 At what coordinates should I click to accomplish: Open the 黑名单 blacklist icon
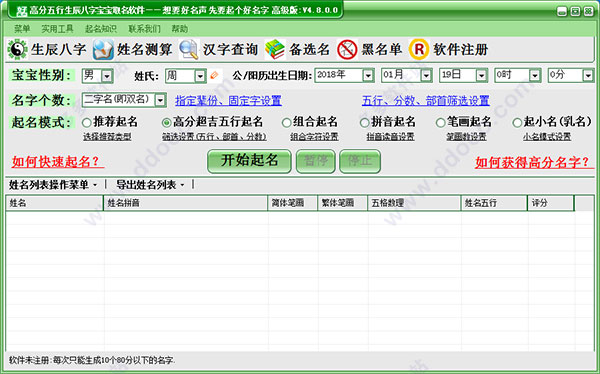point(347,49)
